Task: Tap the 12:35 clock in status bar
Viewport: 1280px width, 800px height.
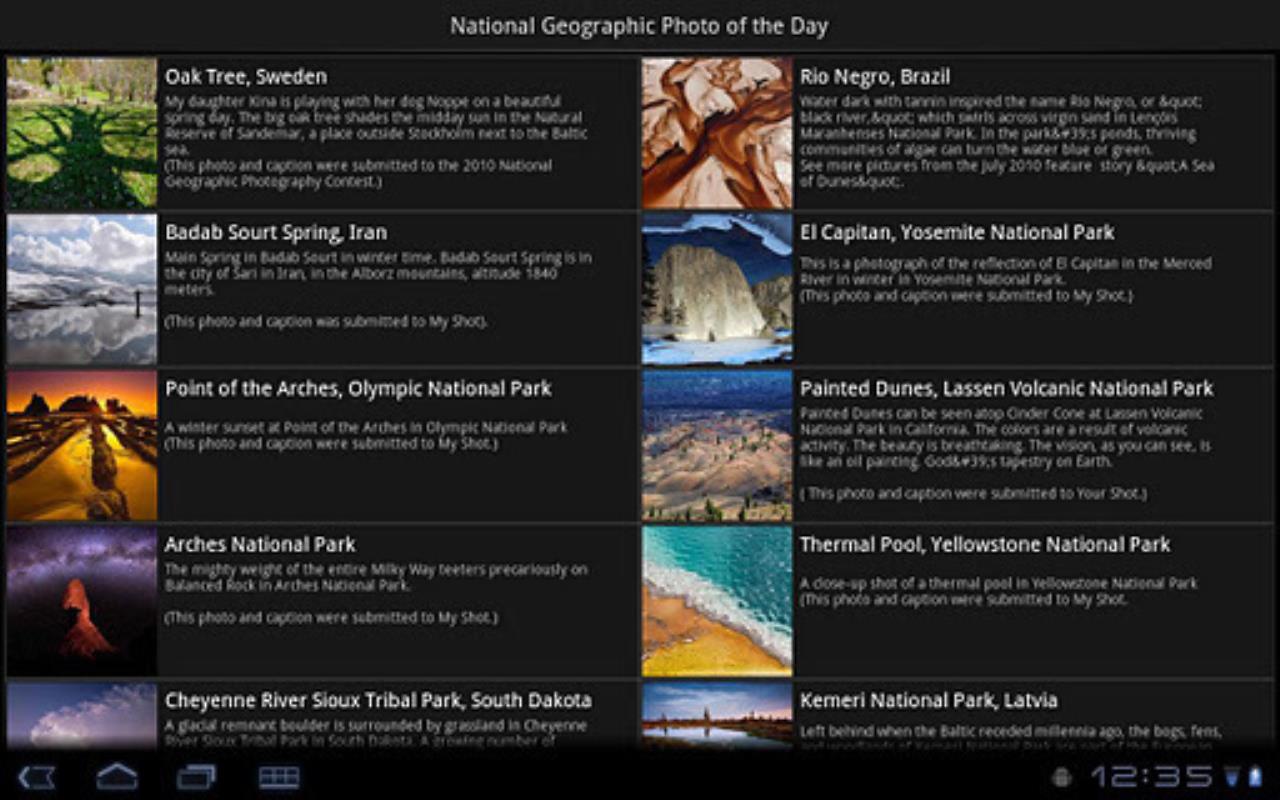Action: [1151, 777]
